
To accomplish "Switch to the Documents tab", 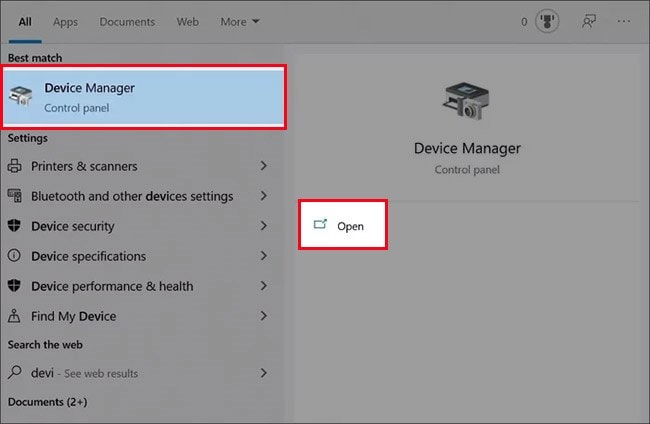I will pos(127,21).
